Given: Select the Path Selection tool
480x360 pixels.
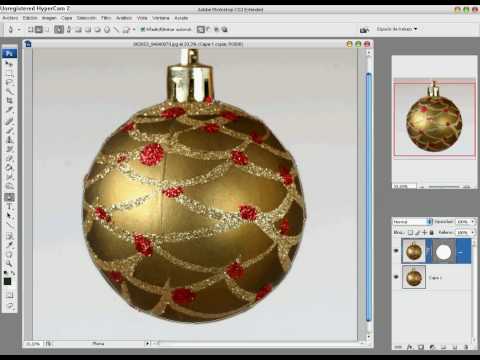Looking at the screenshot, I should pos(9,216).
